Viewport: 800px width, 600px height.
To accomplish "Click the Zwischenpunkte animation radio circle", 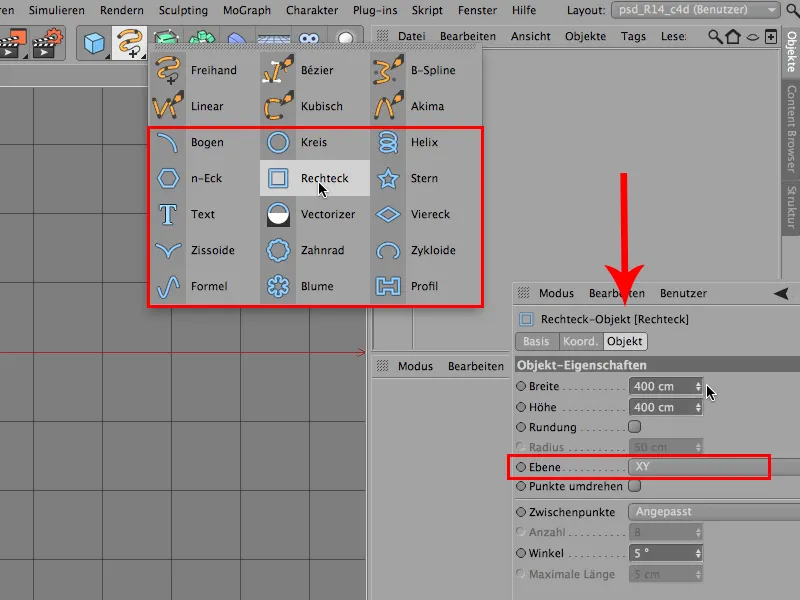I will [520, 512].
